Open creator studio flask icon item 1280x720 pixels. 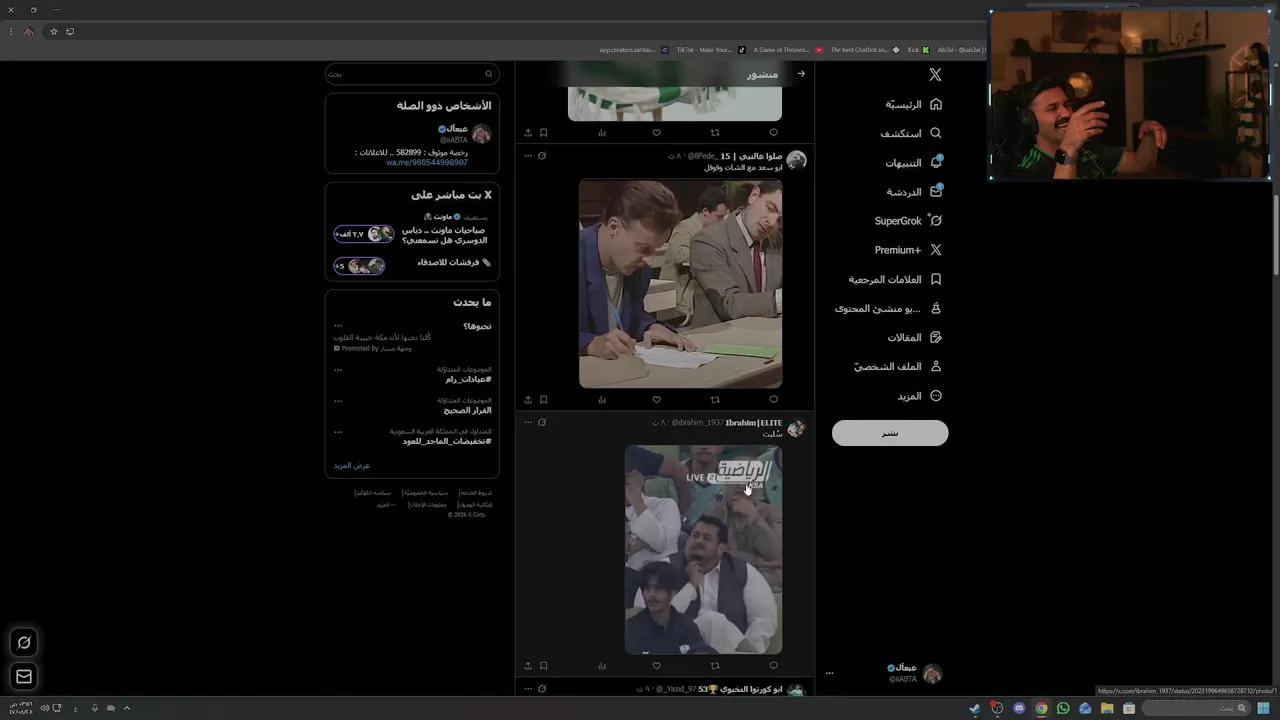(889, 308)
